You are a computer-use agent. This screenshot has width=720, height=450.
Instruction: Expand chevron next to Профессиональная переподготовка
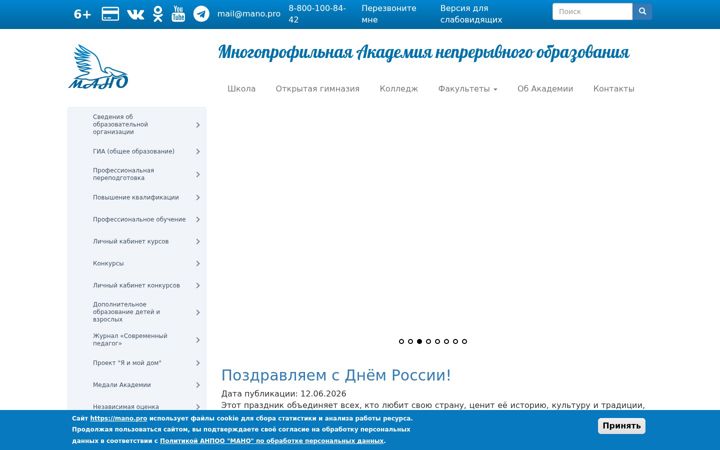(198, 174)
